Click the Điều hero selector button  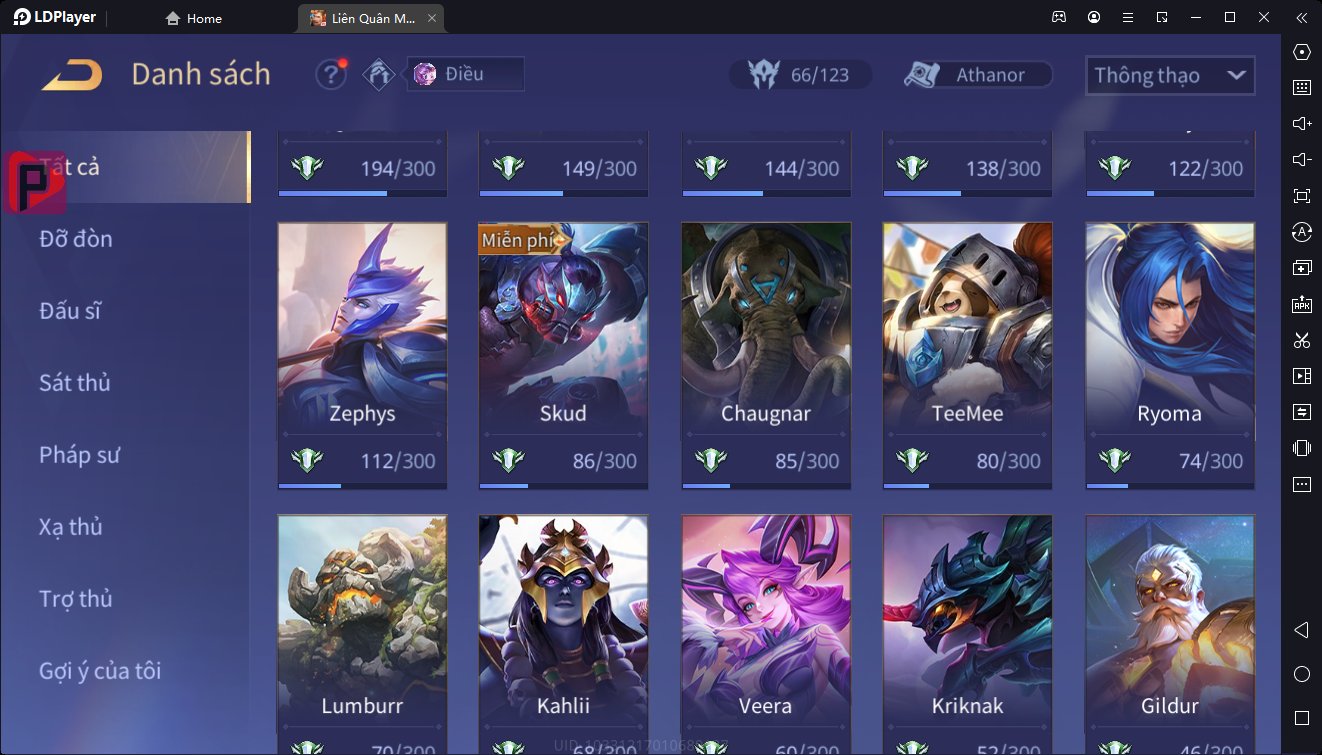(x=465, y=74)
